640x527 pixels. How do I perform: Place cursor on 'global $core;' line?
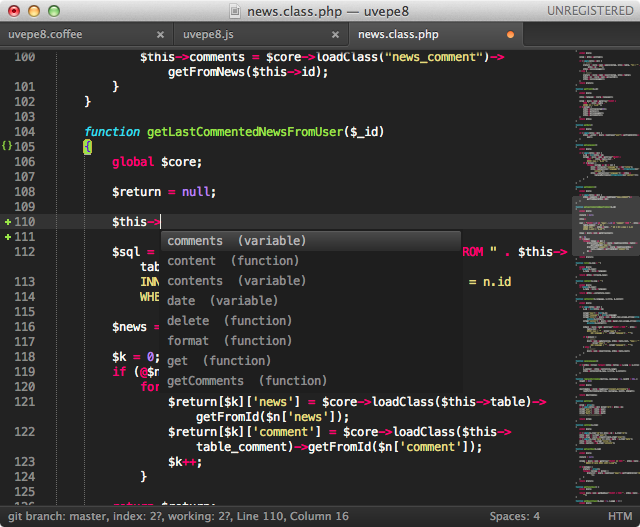pyautogui.click(x=157, y=162)
